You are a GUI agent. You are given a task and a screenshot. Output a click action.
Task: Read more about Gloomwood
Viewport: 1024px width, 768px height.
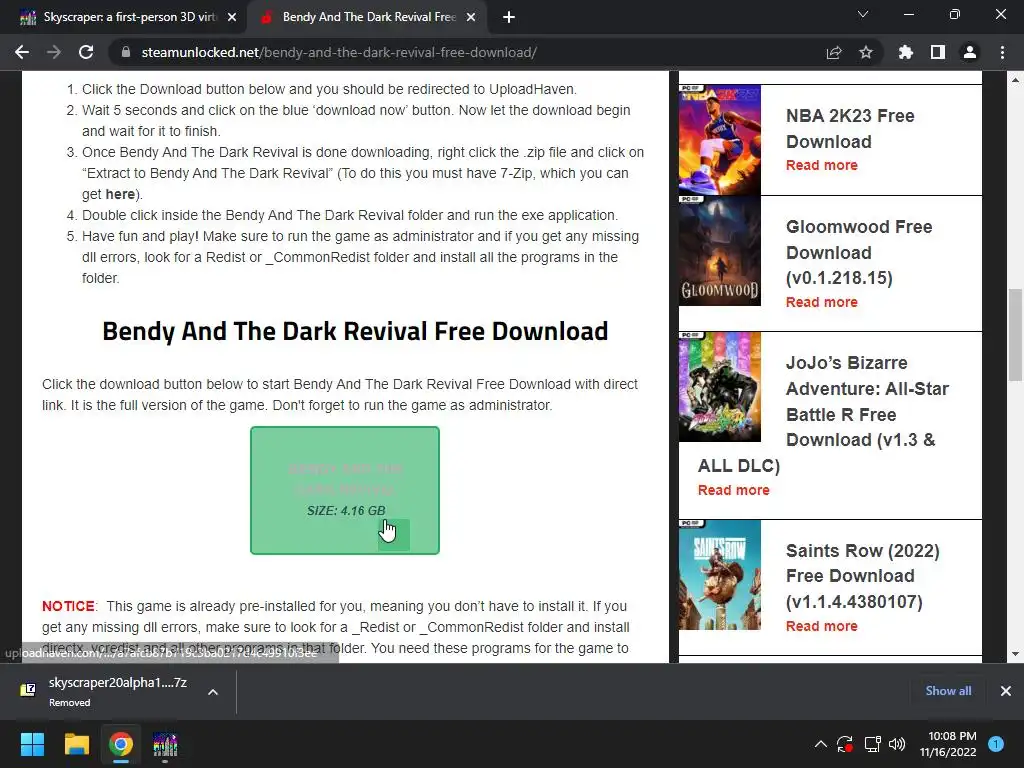[822, 302]
